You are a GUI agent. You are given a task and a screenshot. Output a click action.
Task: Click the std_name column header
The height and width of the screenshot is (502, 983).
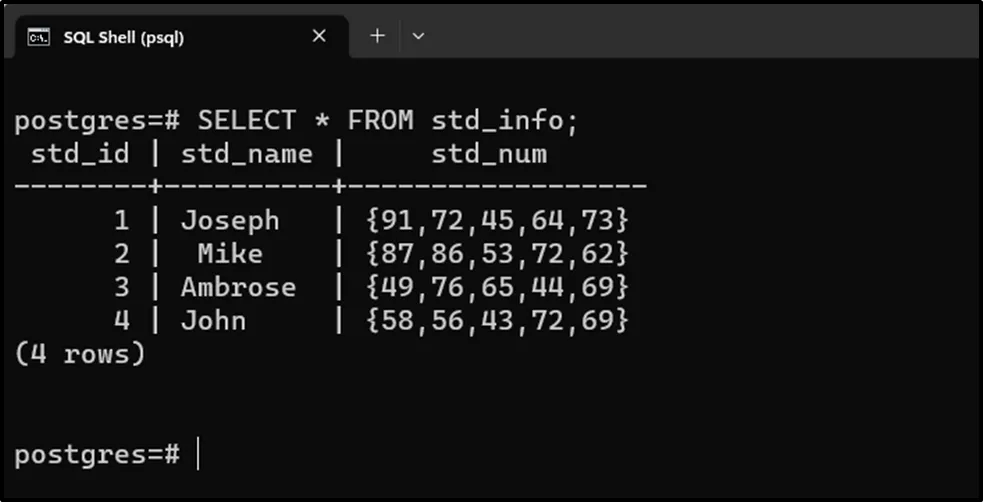246,154
